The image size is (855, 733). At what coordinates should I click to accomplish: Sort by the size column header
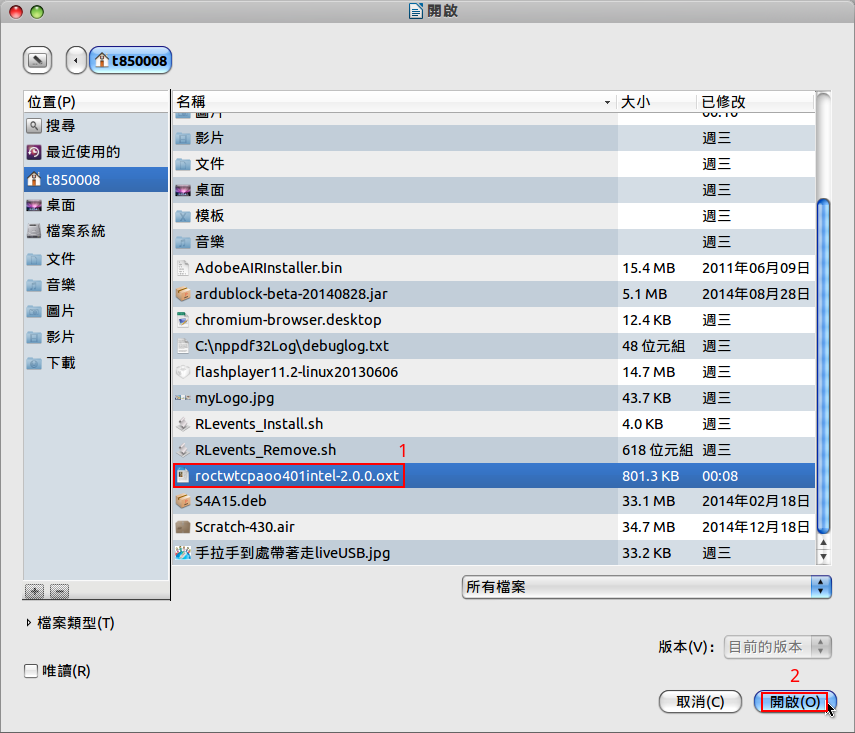656,102
